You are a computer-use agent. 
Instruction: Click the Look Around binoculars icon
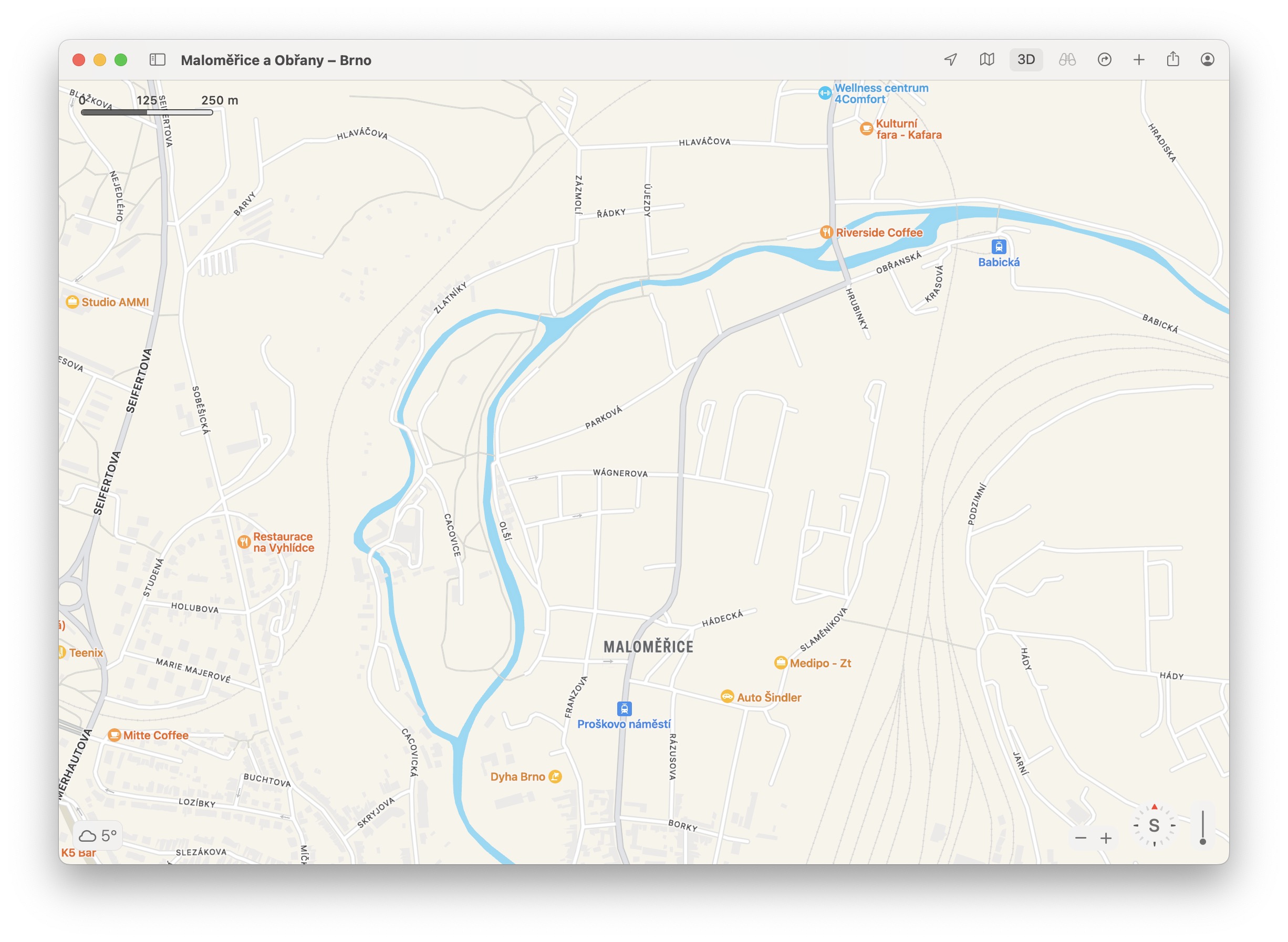(1067, 59)
